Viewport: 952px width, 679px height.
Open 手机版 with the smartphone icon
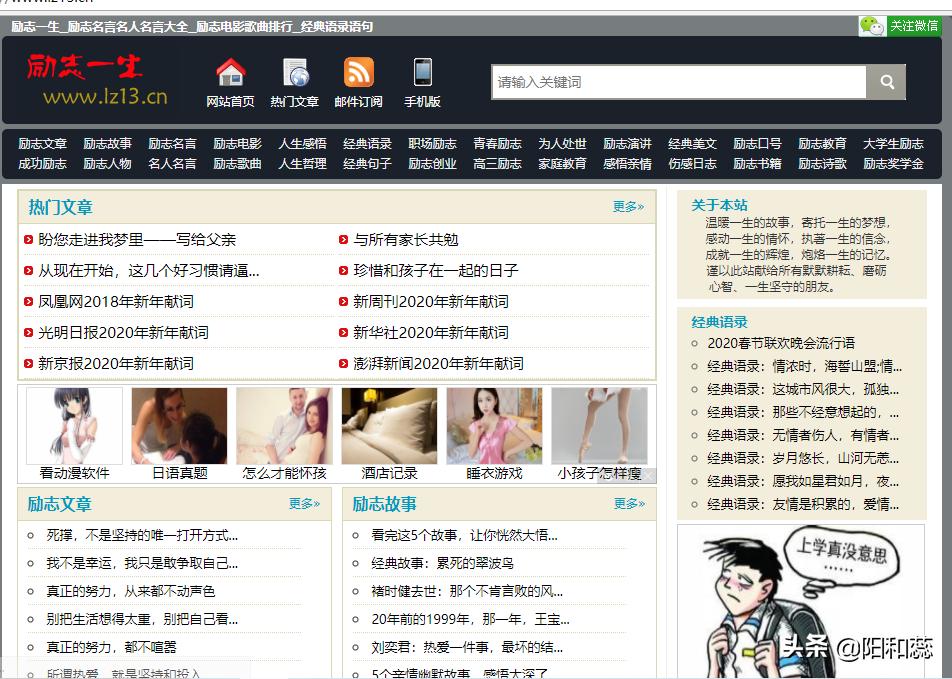[421, 72]
